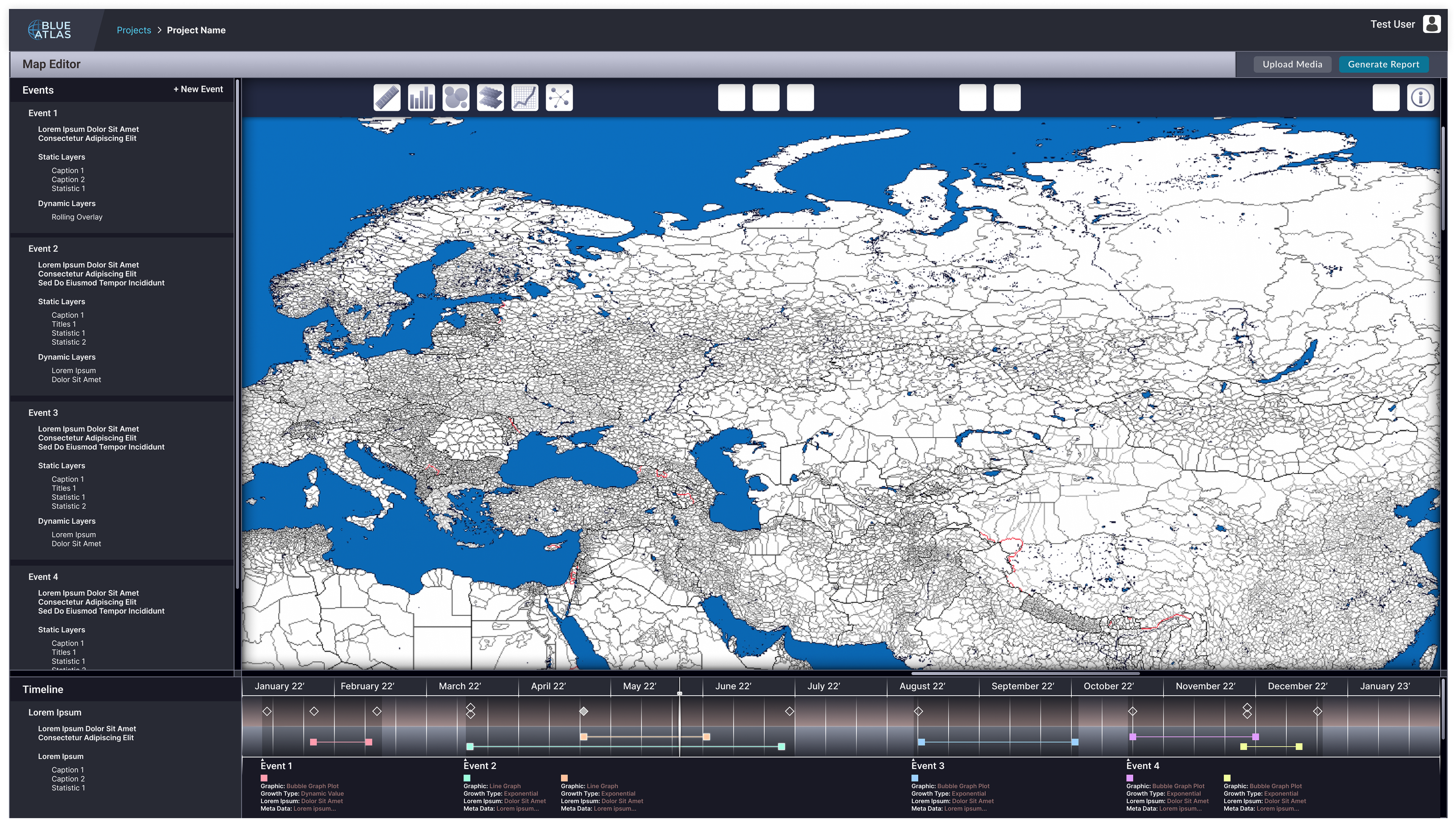Open the info panel icon
This screenshot has height=820, width=1456.
[1420, 97]
